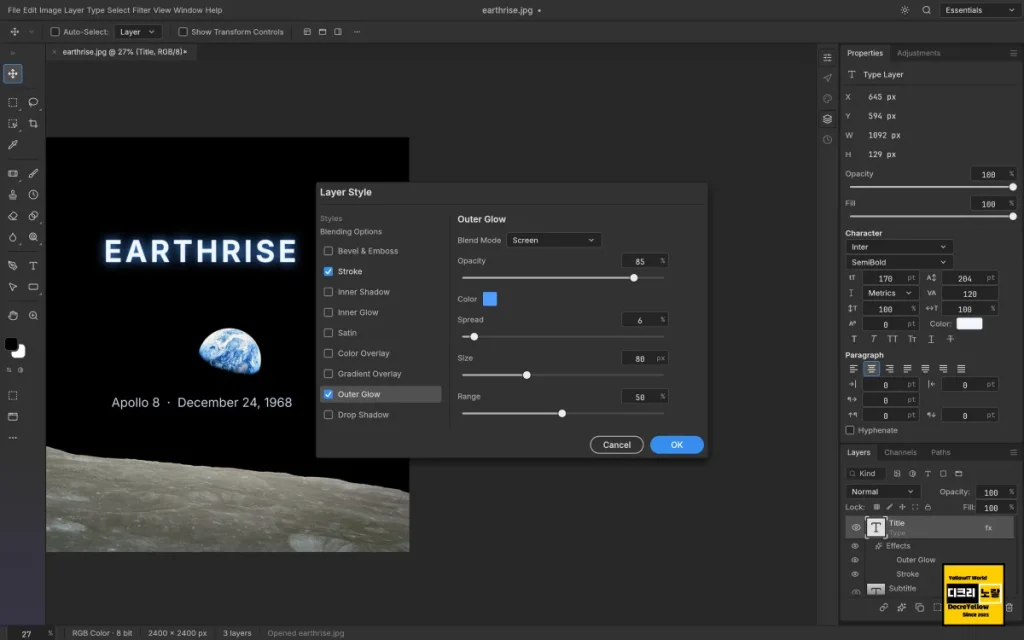Select the Pen tool
Viewport: 1024px width, 640px height.
(x=12, y=266)
